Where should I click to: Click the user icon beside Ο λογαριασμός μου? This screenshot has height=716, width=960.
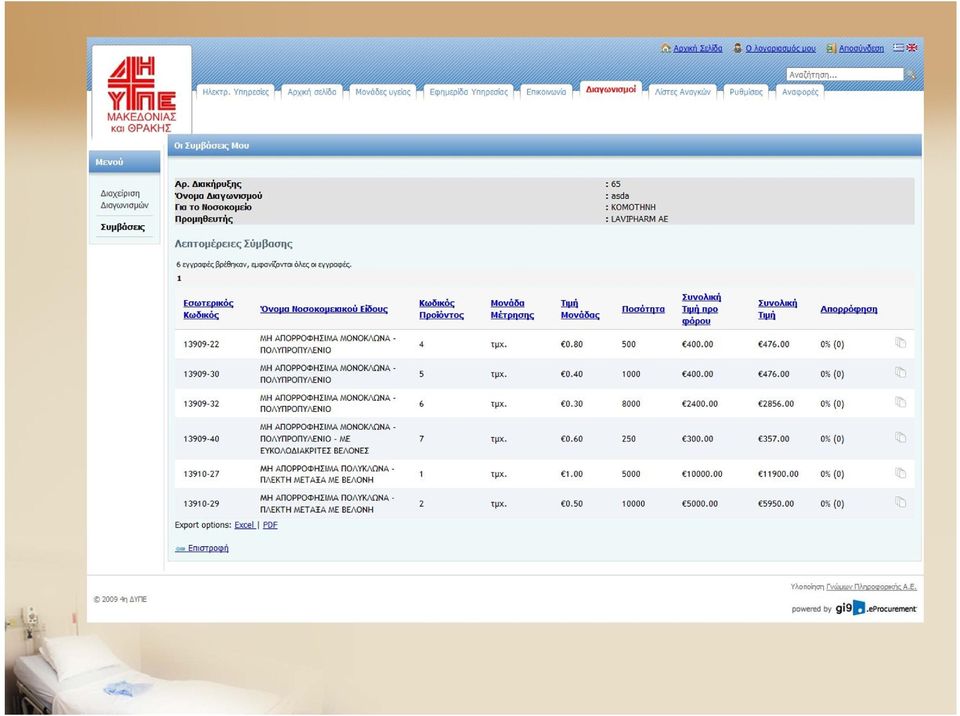tap(738, 48)
